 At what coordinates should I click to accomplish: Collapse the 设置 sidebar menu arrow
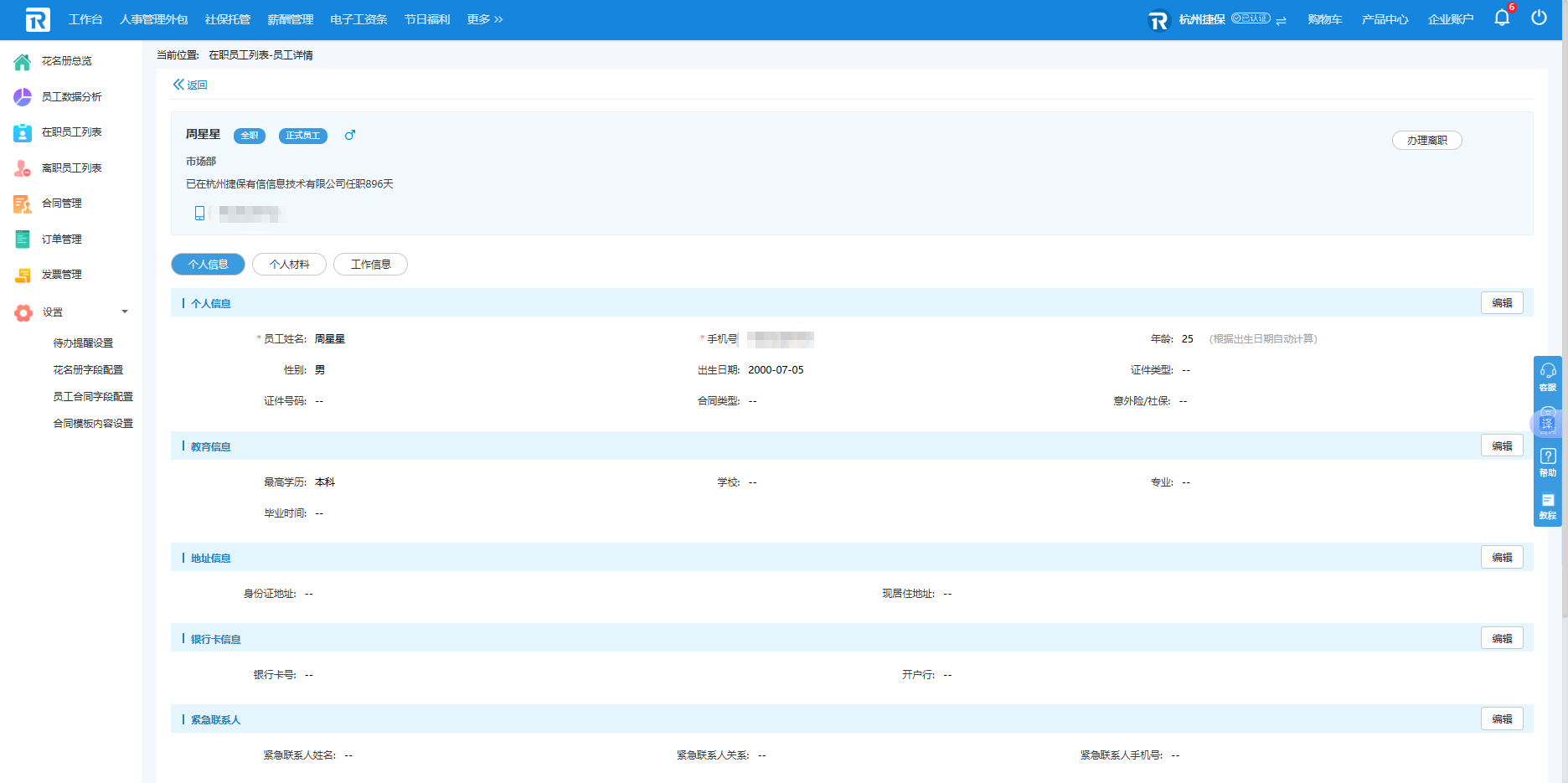coord(125,312)
